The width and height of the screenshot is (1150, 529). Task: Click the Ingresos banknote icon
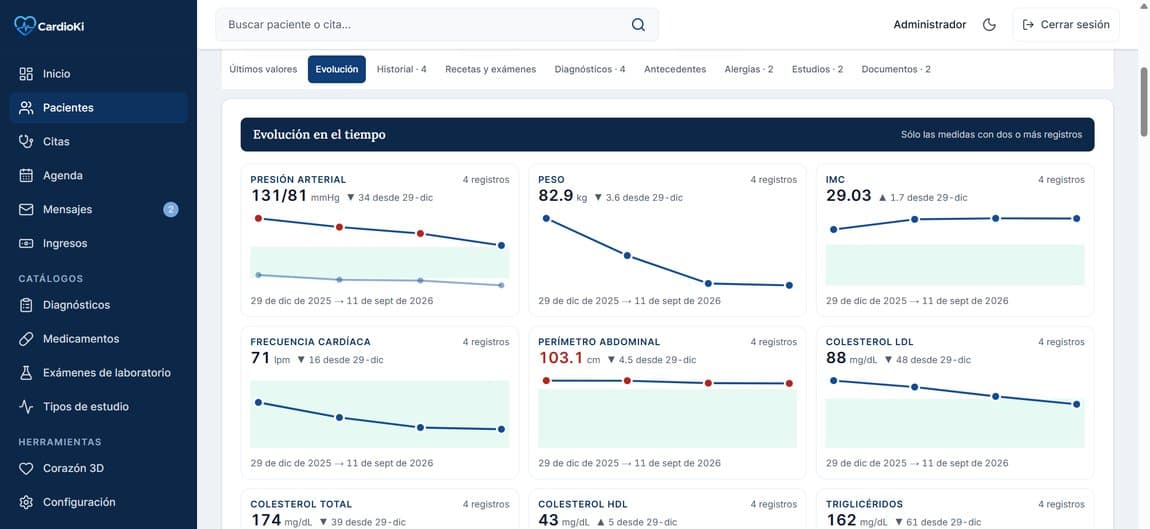tap(26, 243)
